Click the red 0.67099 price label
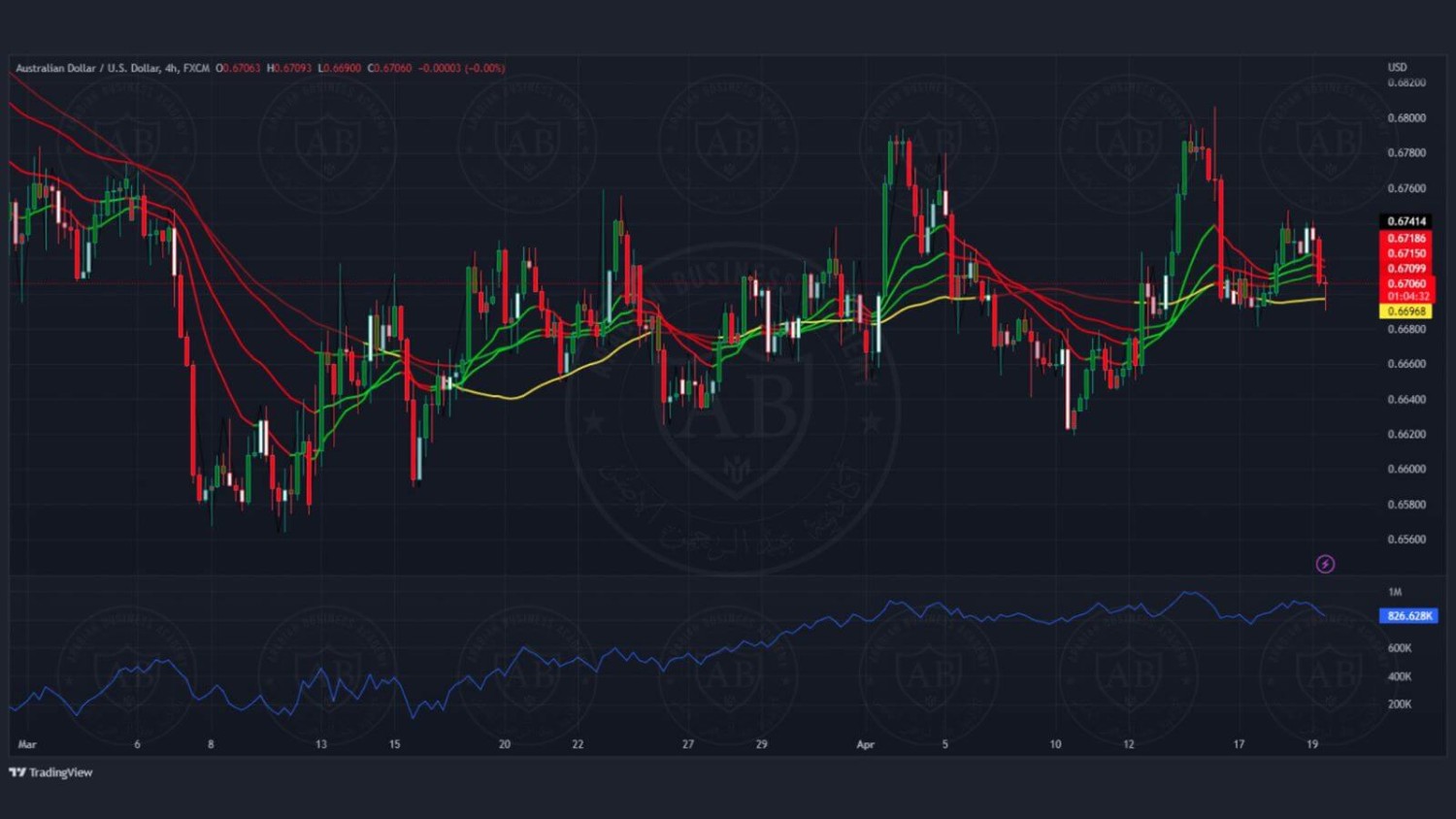The image size is (1456, 819). (x=1406, y=269)
